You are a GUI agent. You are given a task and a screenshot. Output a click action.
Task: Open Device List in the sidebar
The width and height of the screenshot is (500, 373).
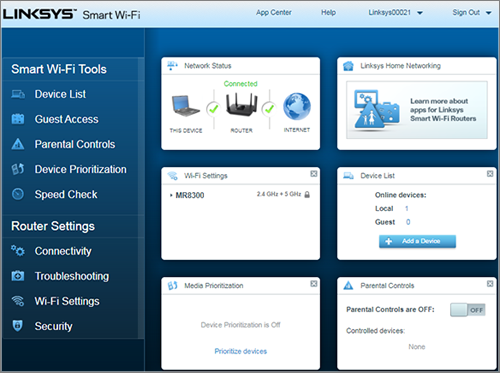click(60, 94)
